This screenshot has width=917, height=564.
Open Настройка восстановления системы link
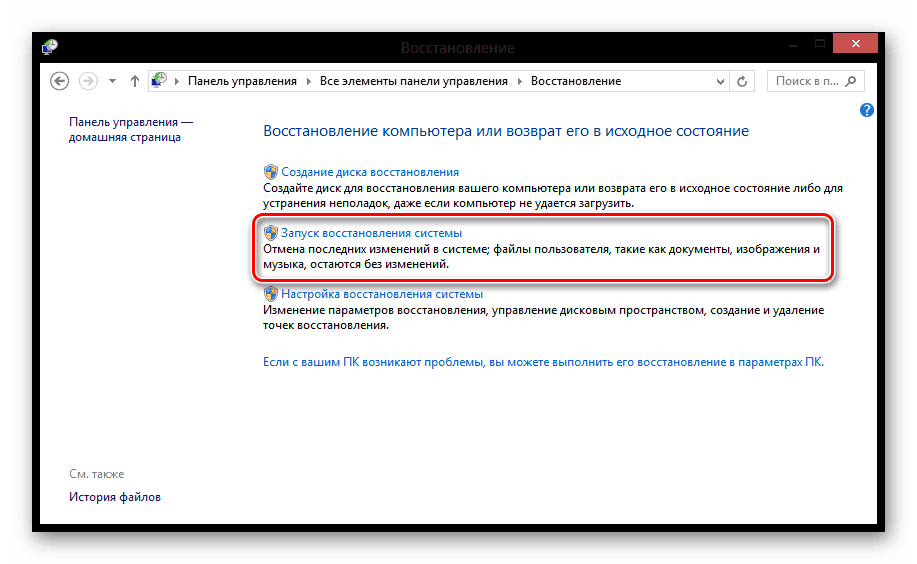point(382,294)
